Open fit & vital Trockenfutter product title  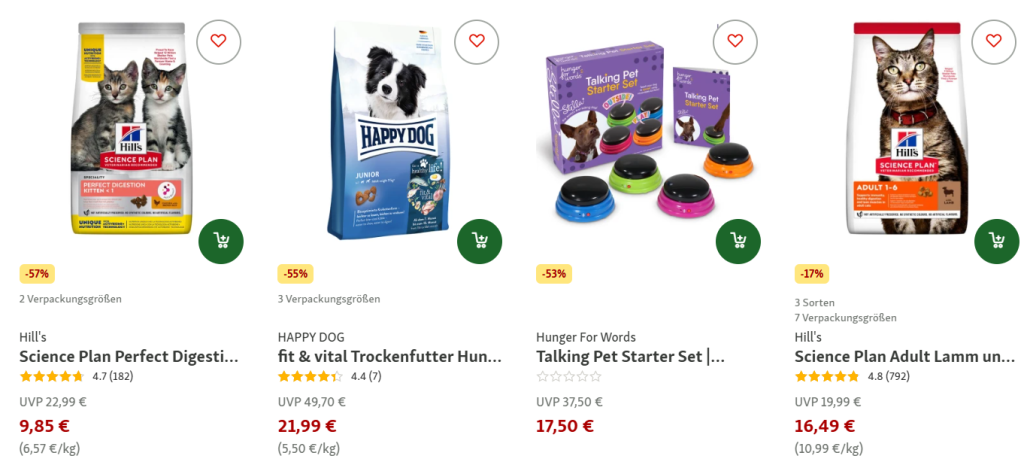coord(390,356)
